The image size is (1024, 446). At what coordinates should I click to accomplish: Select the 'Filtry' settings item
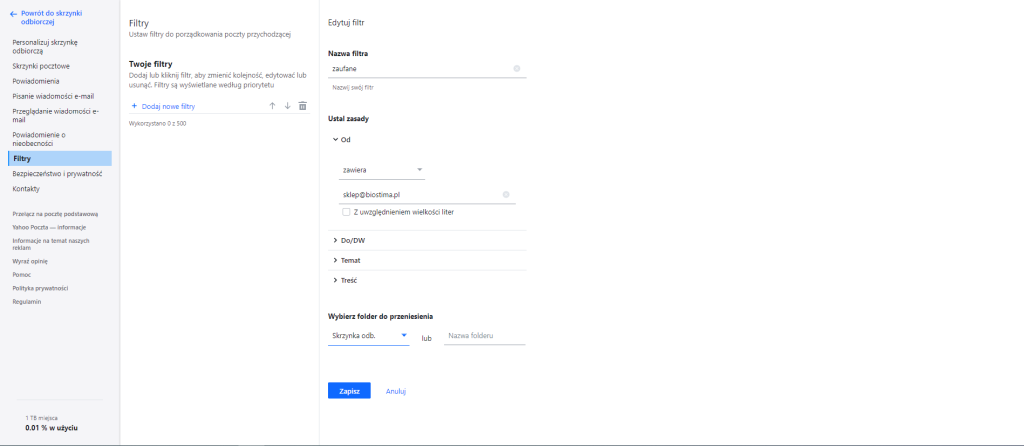[x=59, y=159]
